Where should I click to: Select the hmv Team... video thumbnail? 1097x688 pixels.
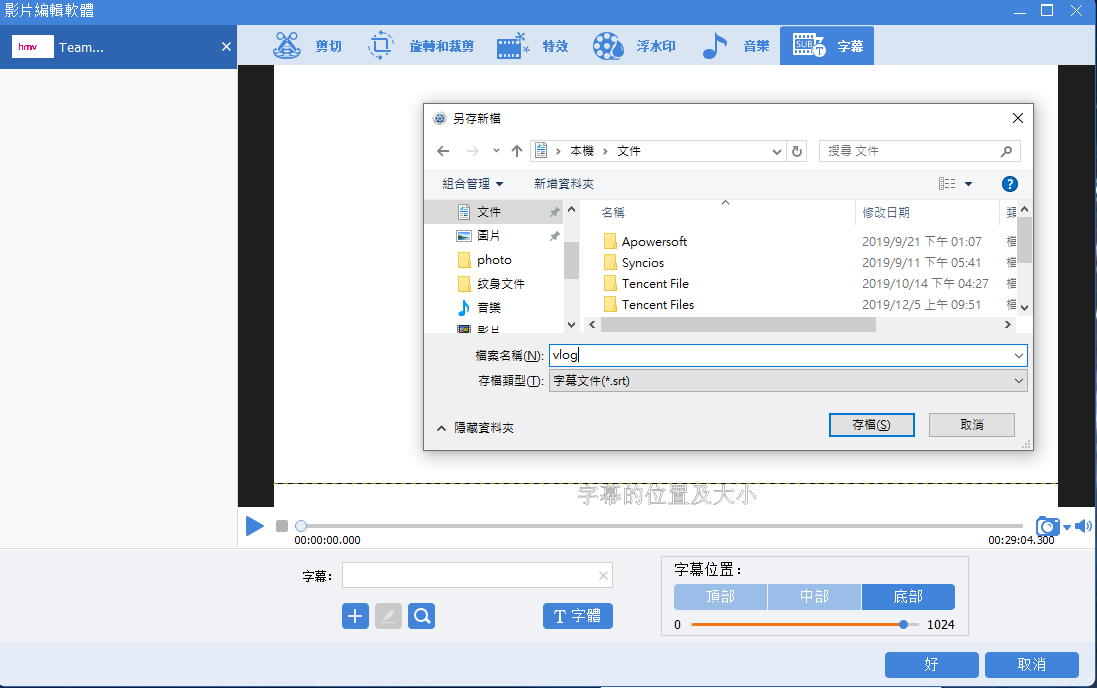(33, 47)
